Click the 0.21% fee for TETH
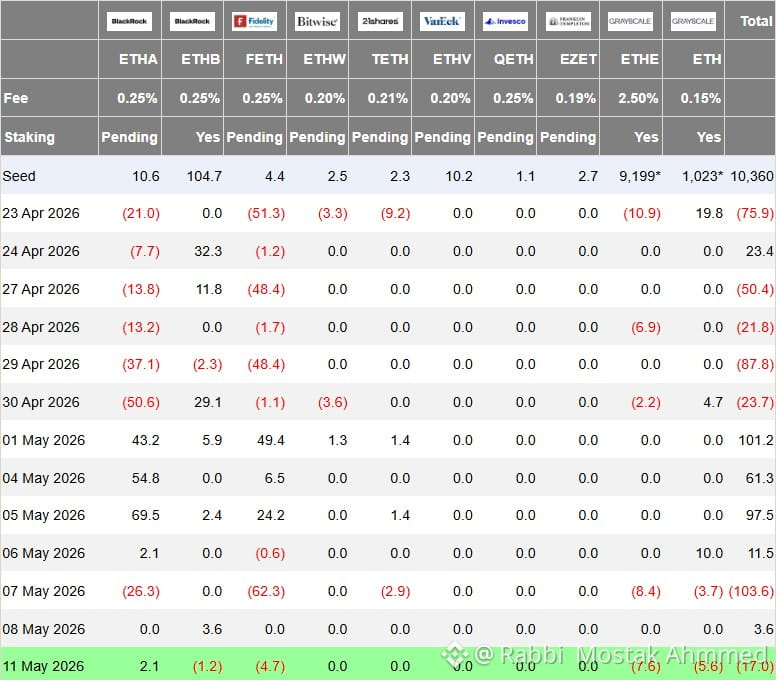The height and width of the screenshot is (680, 776). tap(388, 98)
